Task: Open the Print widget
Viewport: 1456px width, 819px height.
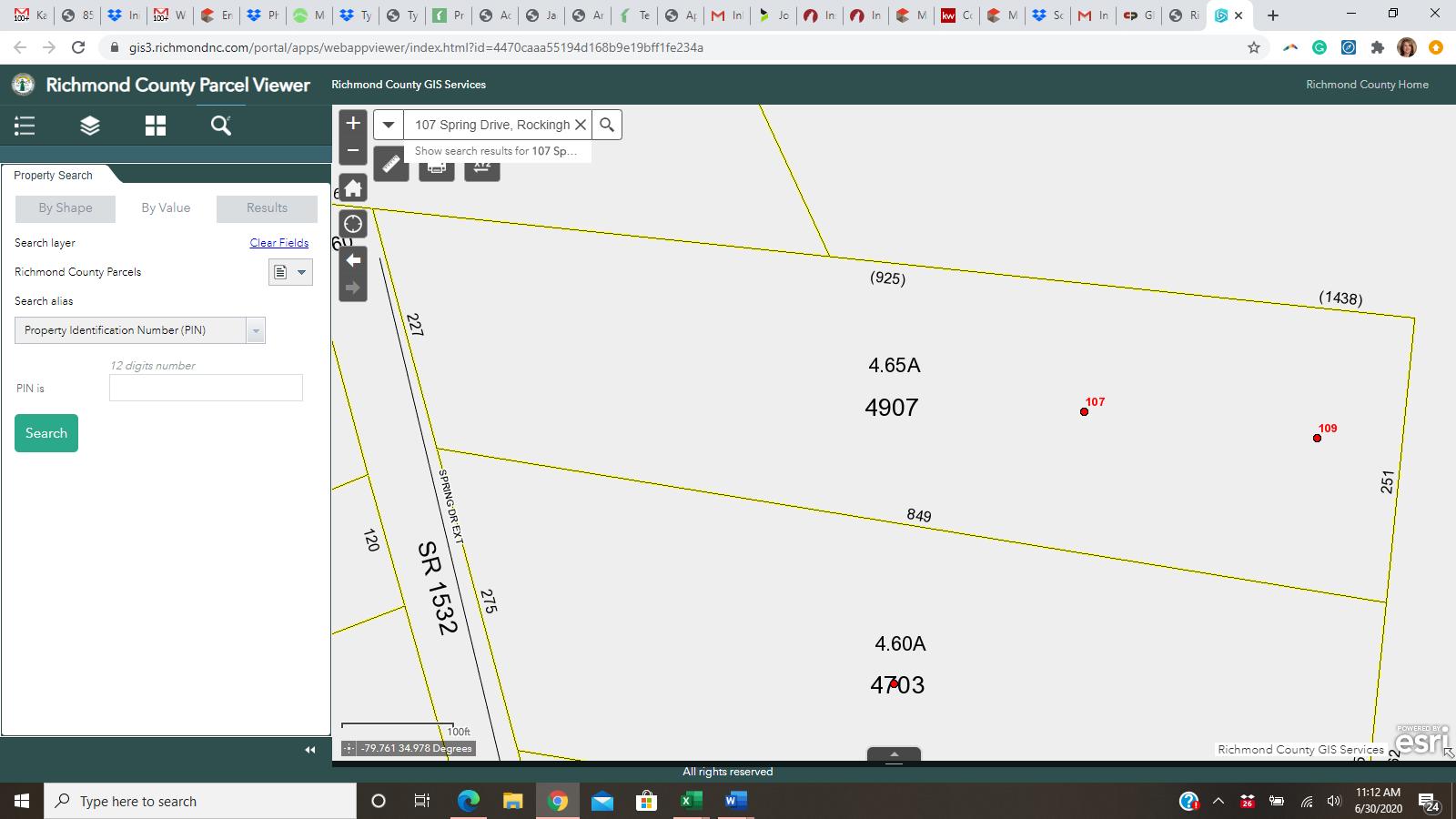Action: 437,170
